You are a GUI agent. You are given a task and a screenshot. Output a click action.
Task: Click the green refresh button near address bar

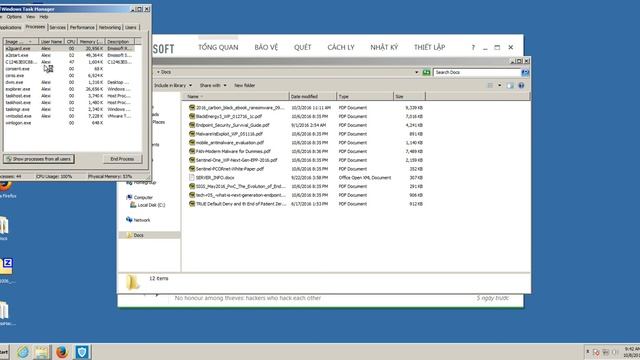click(x=426, y=72)
